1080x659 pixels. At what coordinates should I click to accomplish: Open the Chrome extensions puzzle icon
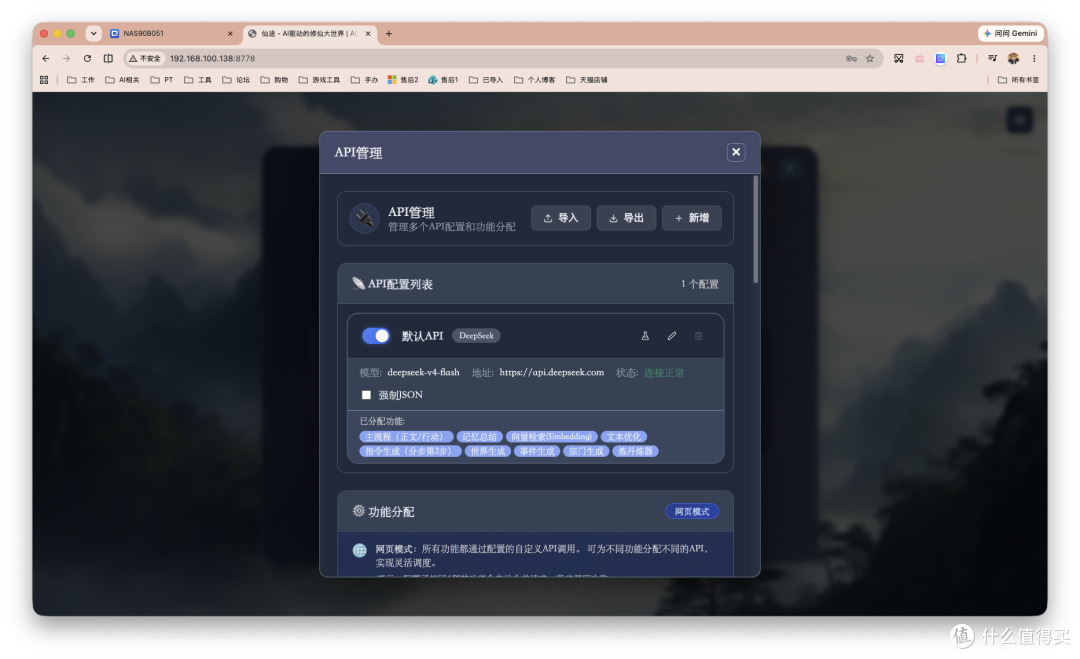pos(962,59)
